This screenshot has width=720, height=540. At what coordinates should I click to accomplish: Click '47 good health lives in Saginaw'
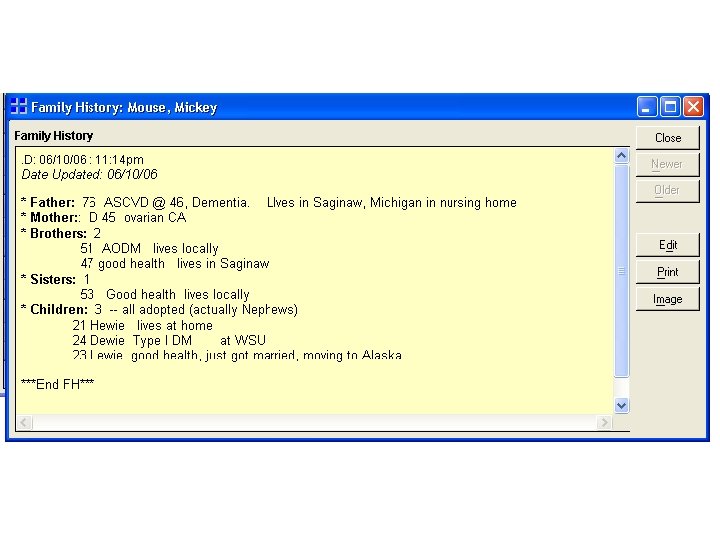point(175,264)
